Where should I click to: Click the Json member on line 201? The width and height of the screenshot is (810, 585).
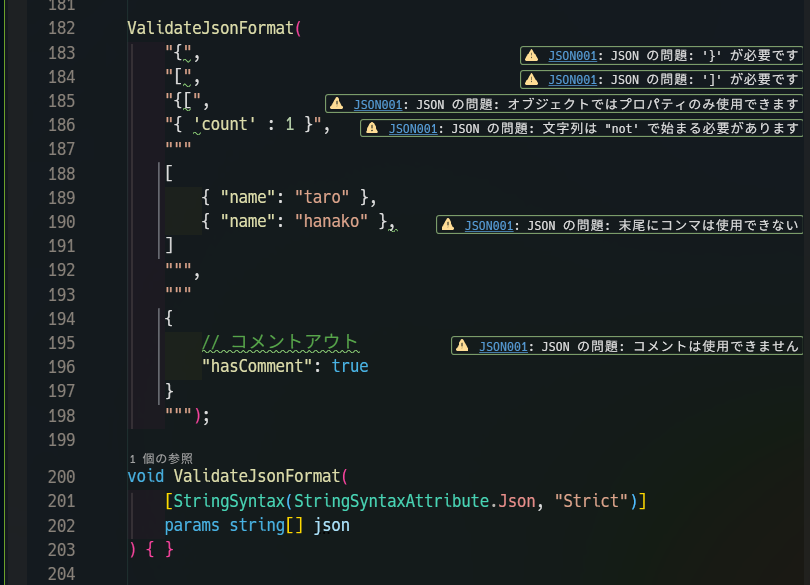517,501
